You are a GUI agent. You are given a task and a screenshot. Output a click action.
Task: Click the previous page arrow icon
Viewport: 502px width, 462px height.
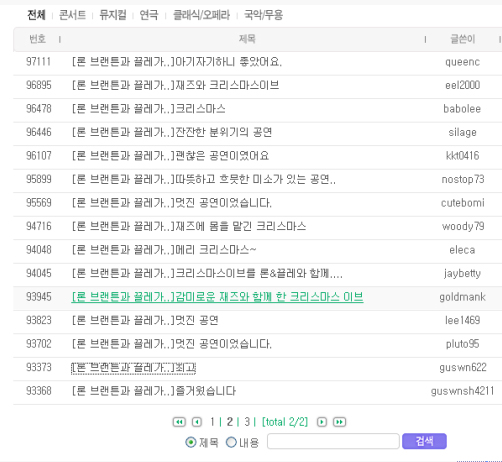click(x=197, y=422)
